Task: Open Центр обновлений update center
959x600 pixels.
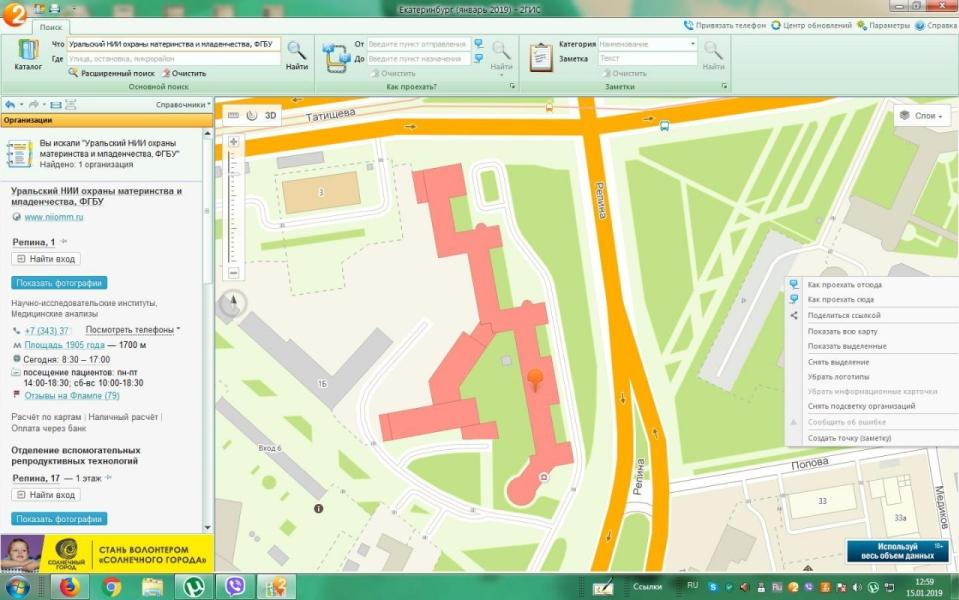Action: point(817,25)
